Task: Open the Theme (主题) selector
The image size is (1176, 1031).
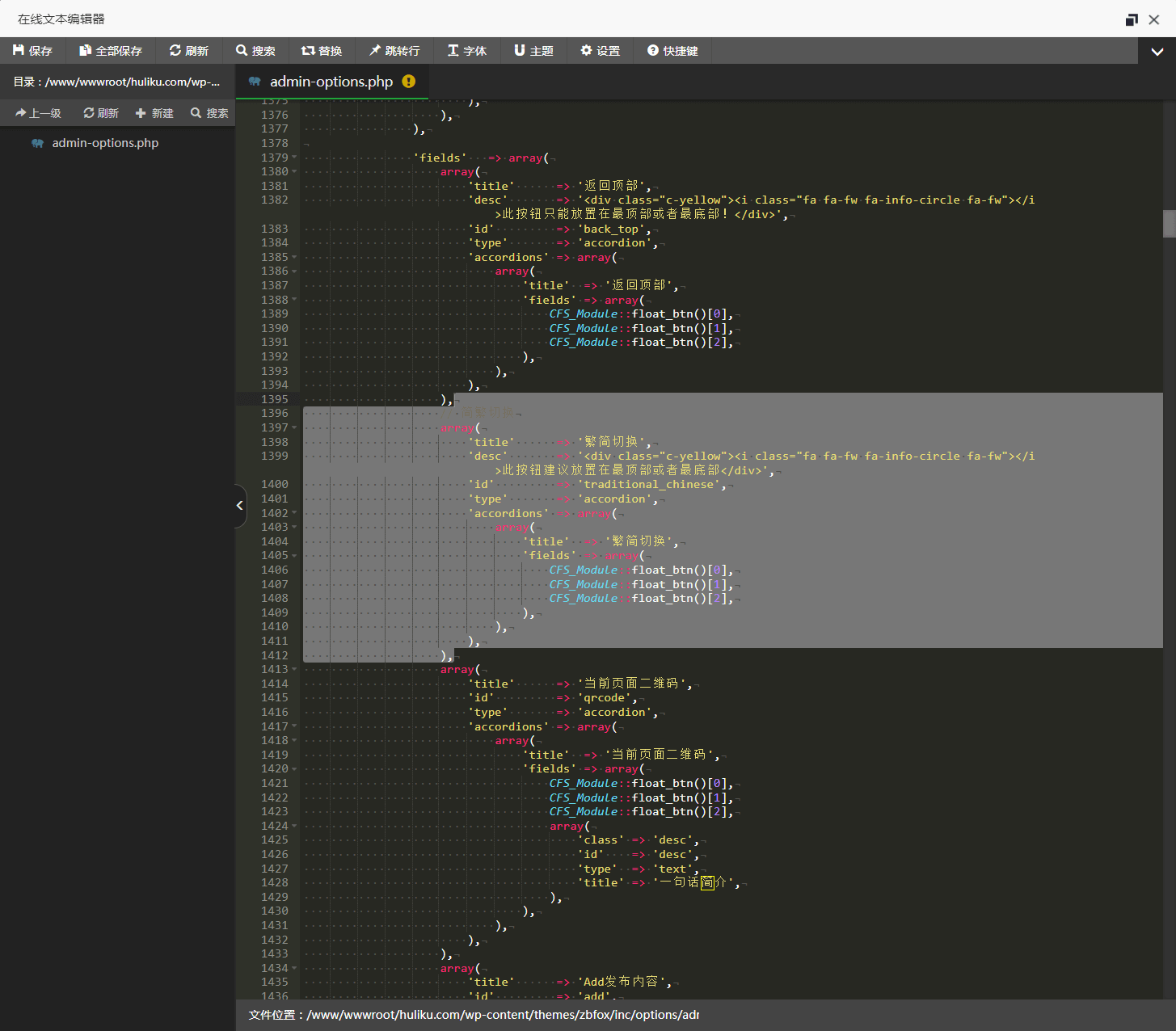Action: pos(533,51)
